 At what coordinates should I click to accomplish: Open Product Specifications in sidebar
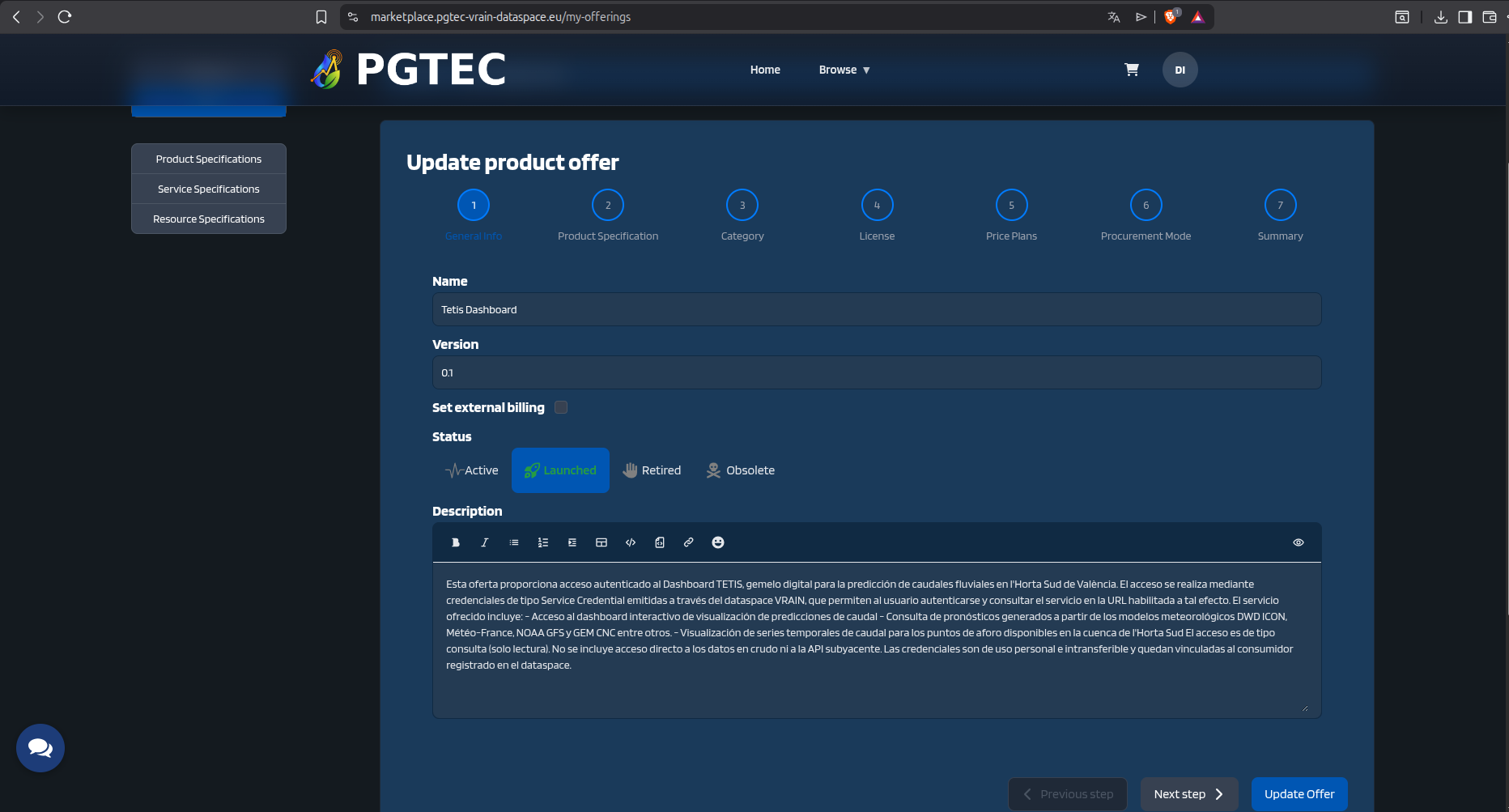click(x=209, y=159)
